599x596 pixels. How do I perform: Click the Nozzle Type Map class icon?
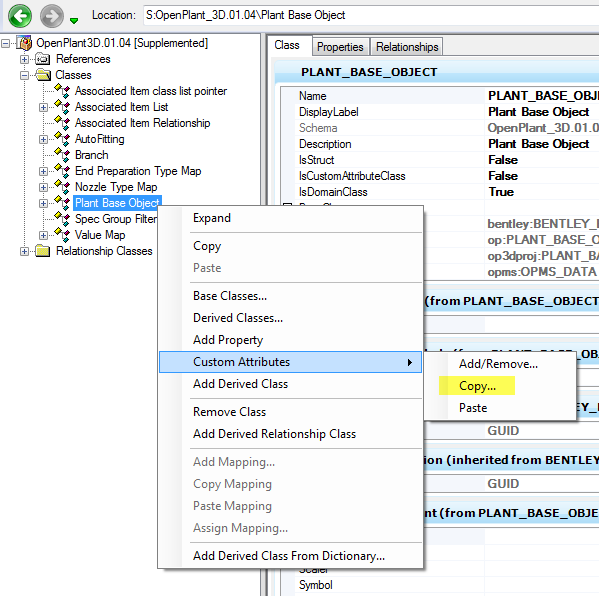click(62, 187)
